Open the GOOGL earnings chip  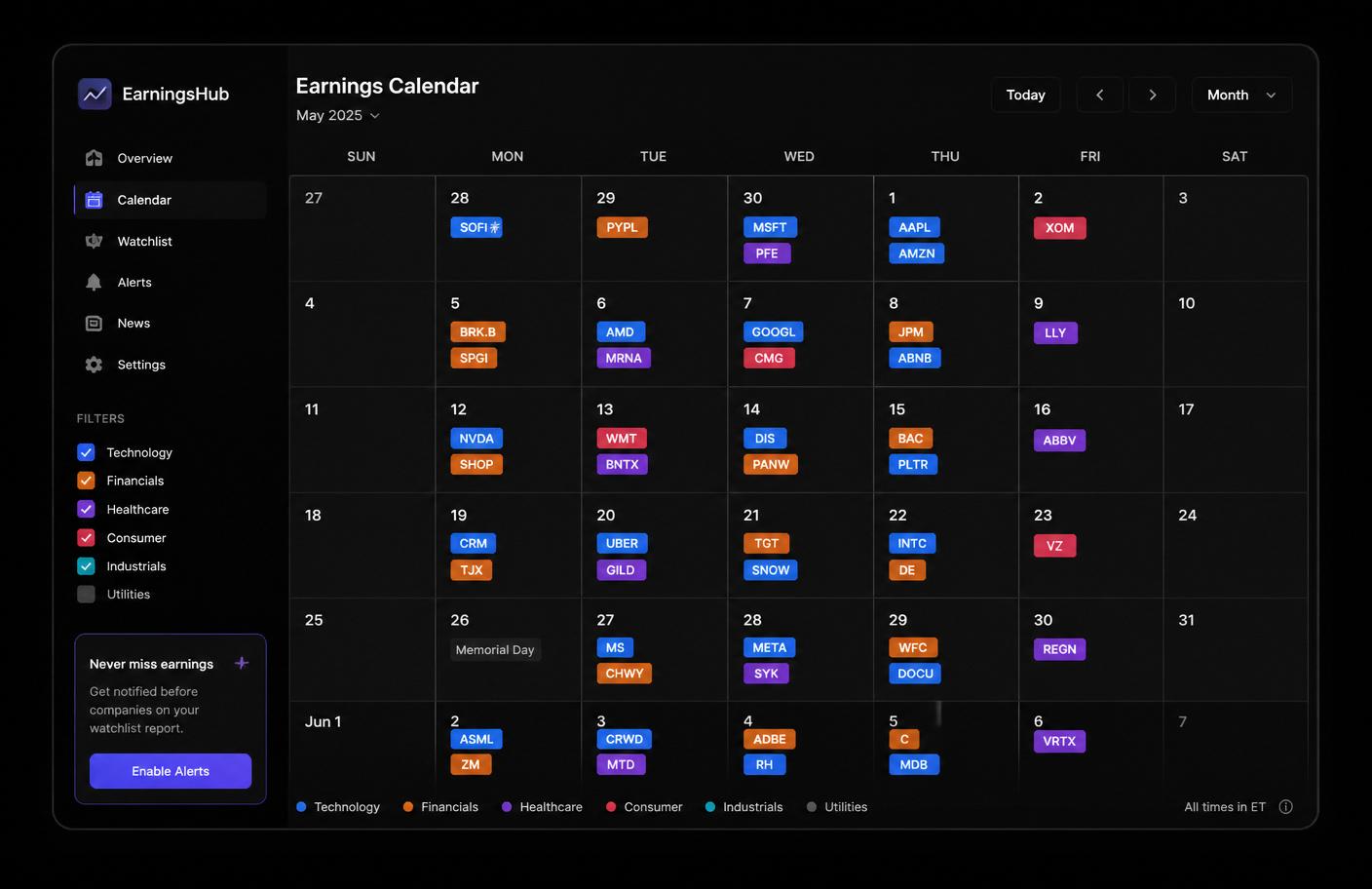click(x=774, y=331)
